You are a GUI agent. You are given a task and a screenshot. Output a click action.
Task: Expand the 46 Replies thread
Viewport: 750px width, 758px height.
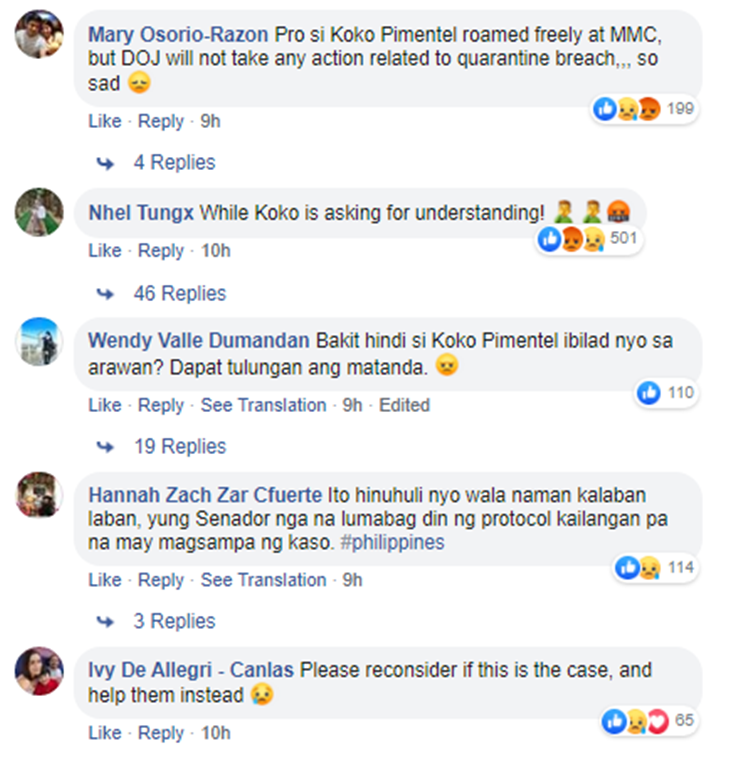(x=179, y=293)
